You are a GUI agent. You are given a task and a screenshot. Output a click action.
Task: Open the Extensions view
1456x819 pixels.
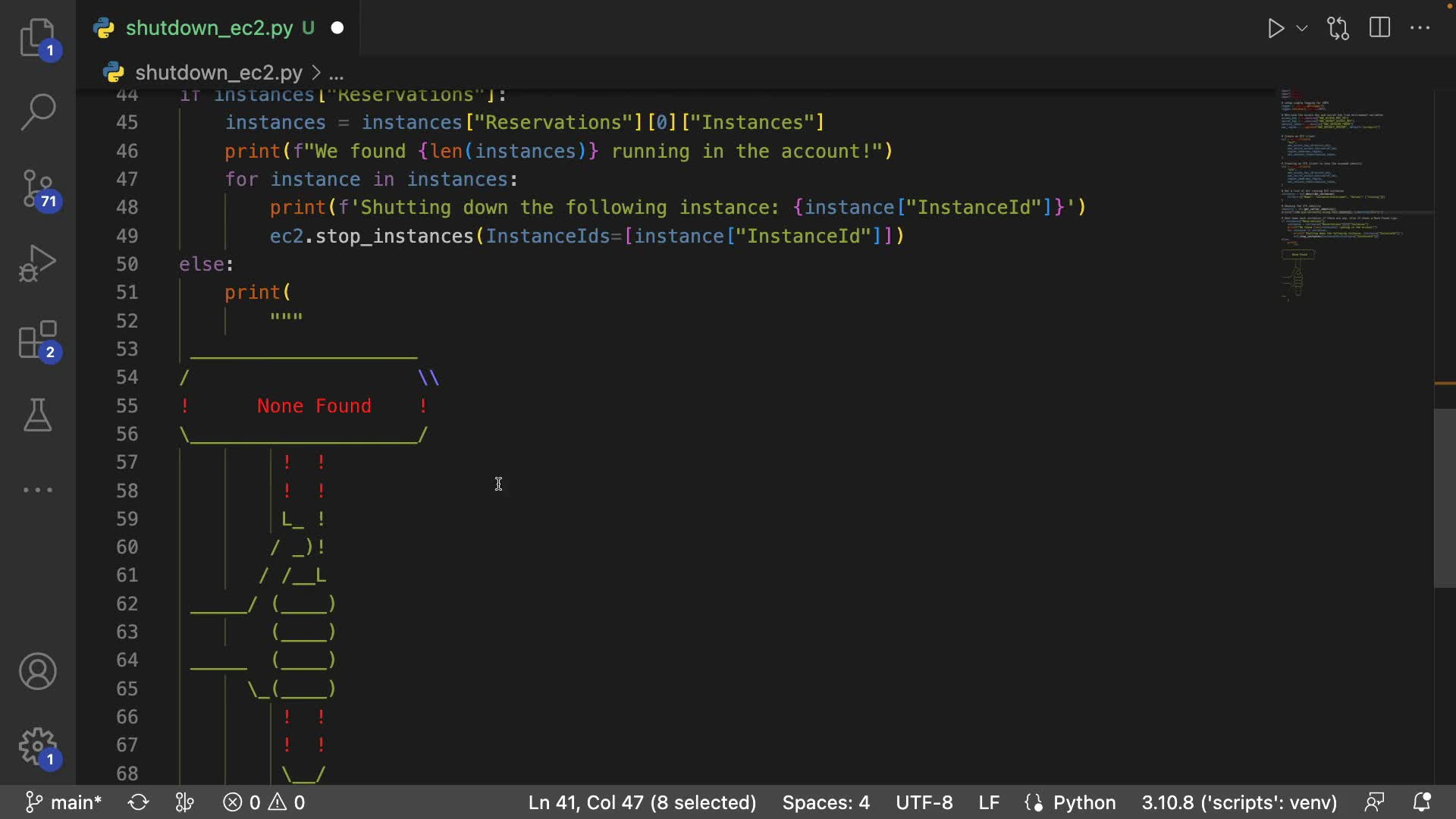pyautogui.click(x=37, y=340)
